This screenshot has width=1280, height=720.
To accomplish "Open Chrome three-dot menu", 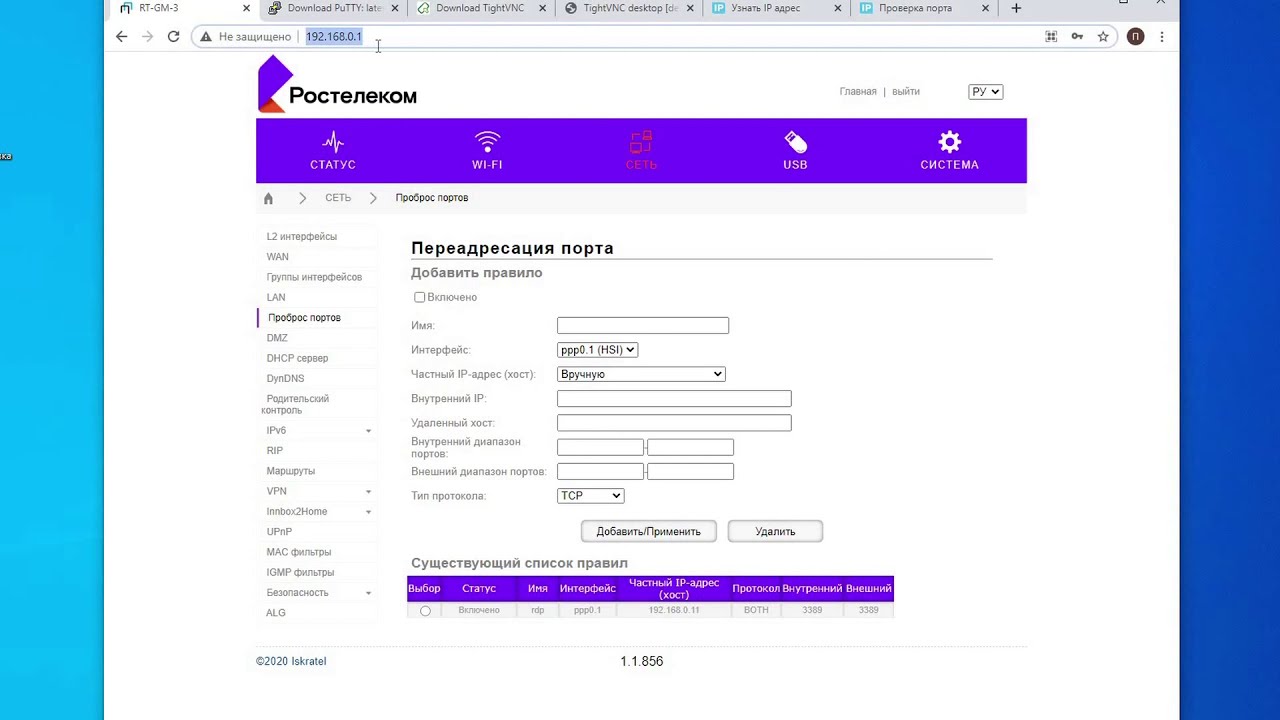I will 1161,36.
